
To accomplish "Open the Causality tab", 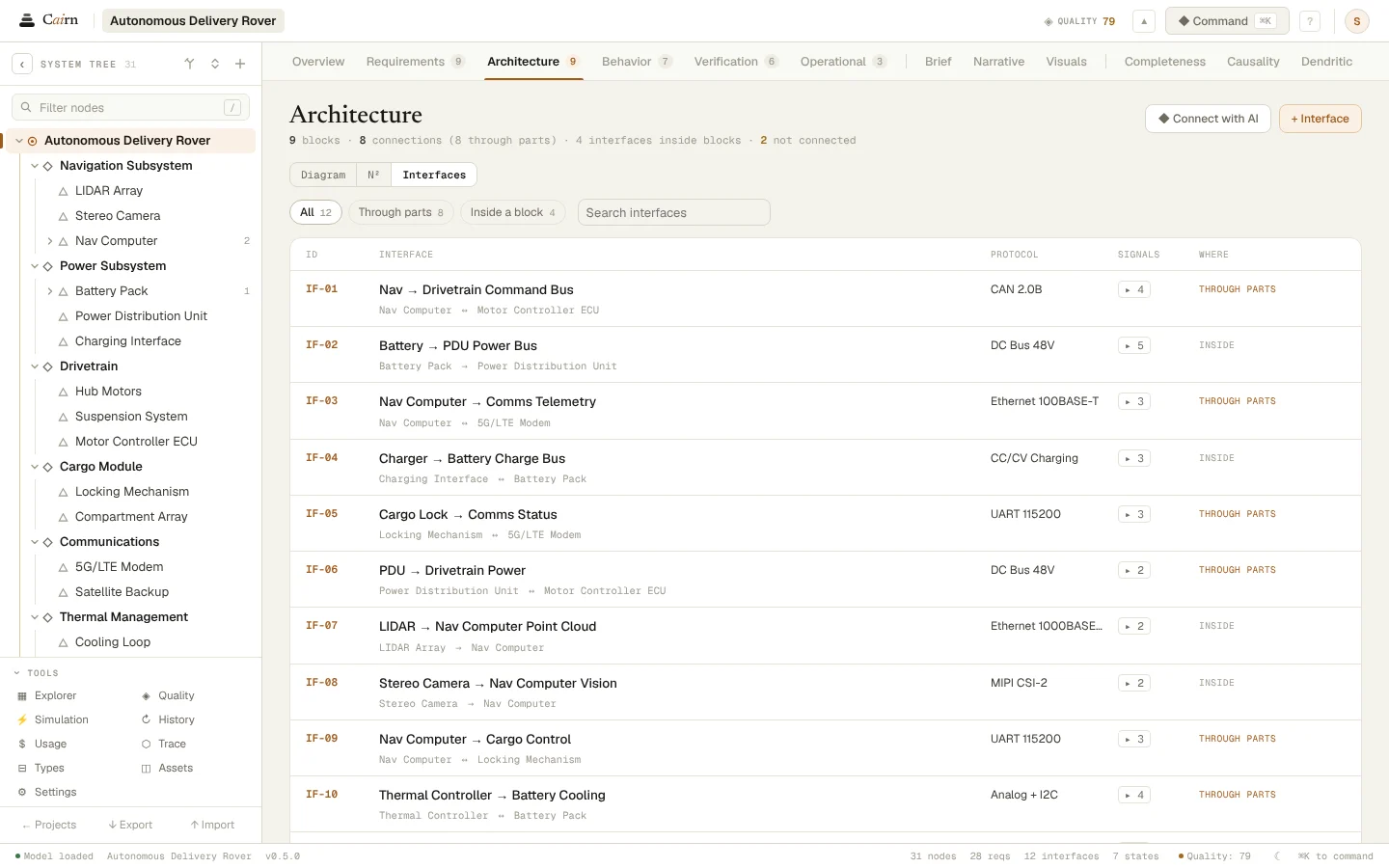I will coord(1253,62).
